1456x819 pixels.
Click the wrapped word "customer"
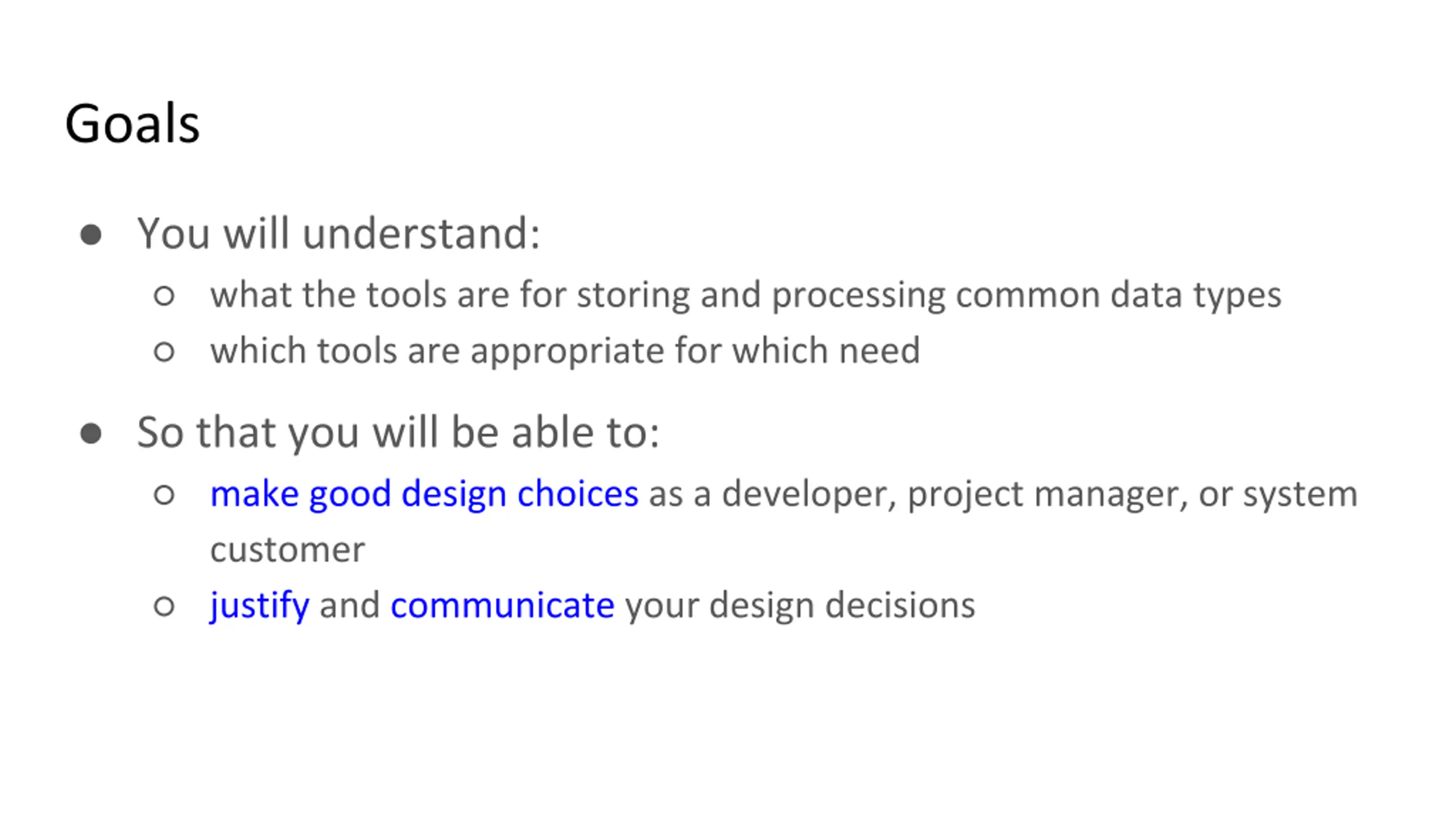click(287, 551)
